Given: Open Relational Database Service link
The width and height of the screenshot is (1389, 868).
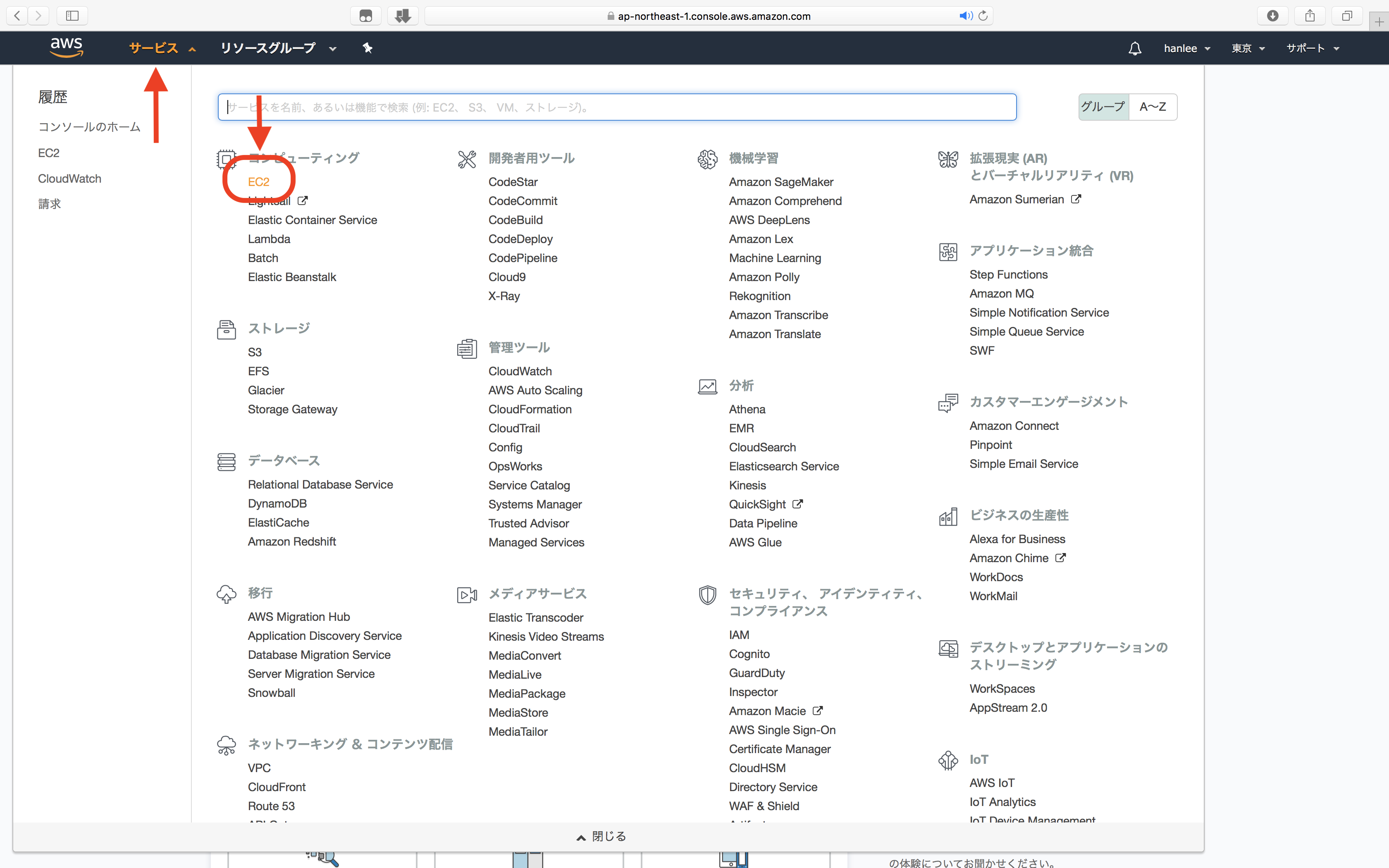Looking at the screenshot, I should click(320, 484).
